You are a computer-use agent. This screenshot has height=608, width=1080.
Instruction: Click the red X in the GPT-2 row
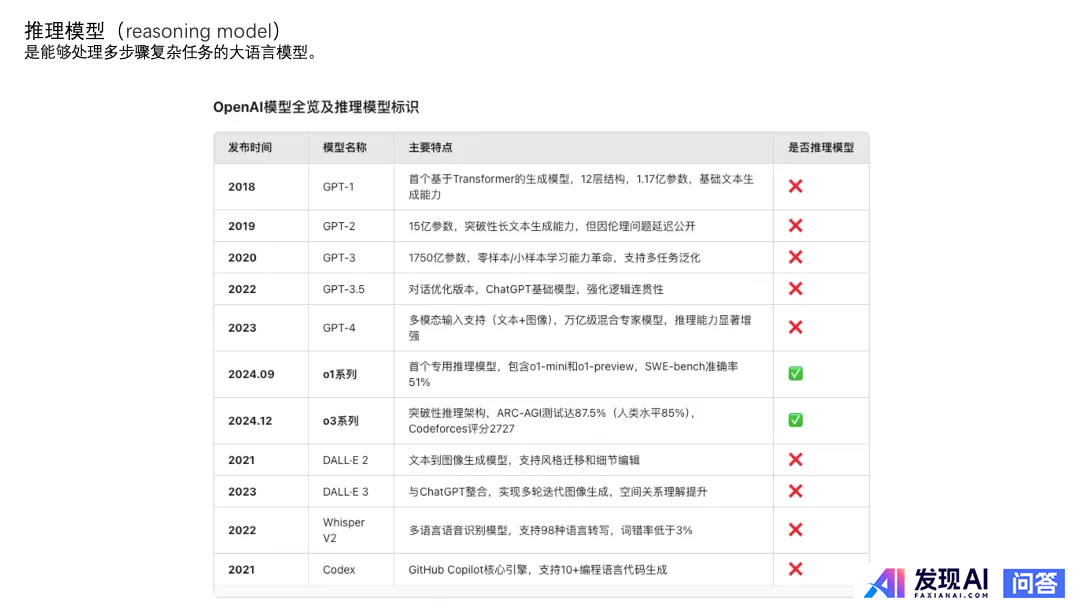(x=796, y=225)
